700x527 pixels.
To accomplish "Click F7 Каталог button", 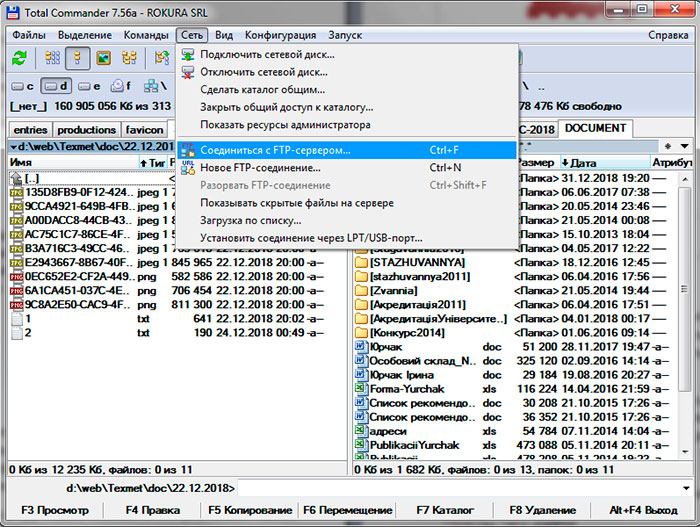I will (x=445, y=510).
